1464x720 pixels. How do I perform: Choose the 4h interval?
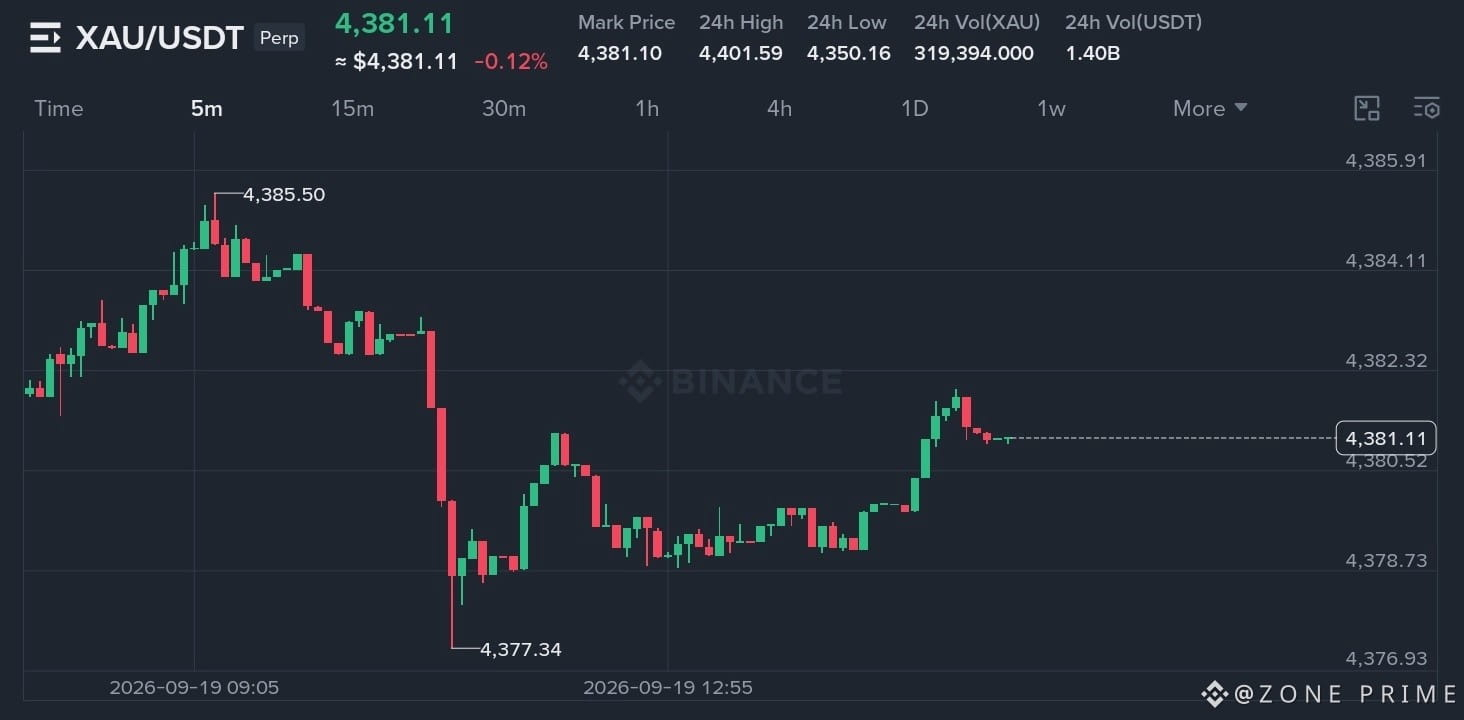tap(779, 108)
